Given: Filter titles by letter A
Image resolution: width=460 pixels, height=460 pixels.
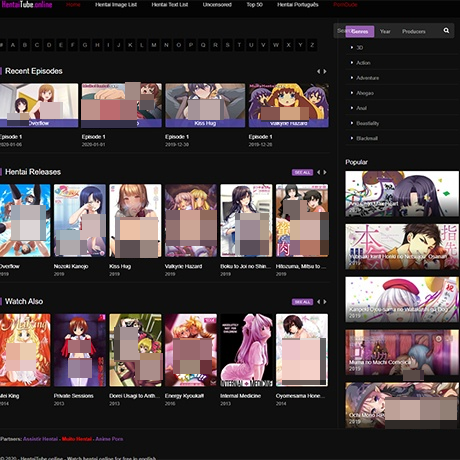Looking at the screenshot, I should pyautogui.click(x=13, y=45).
